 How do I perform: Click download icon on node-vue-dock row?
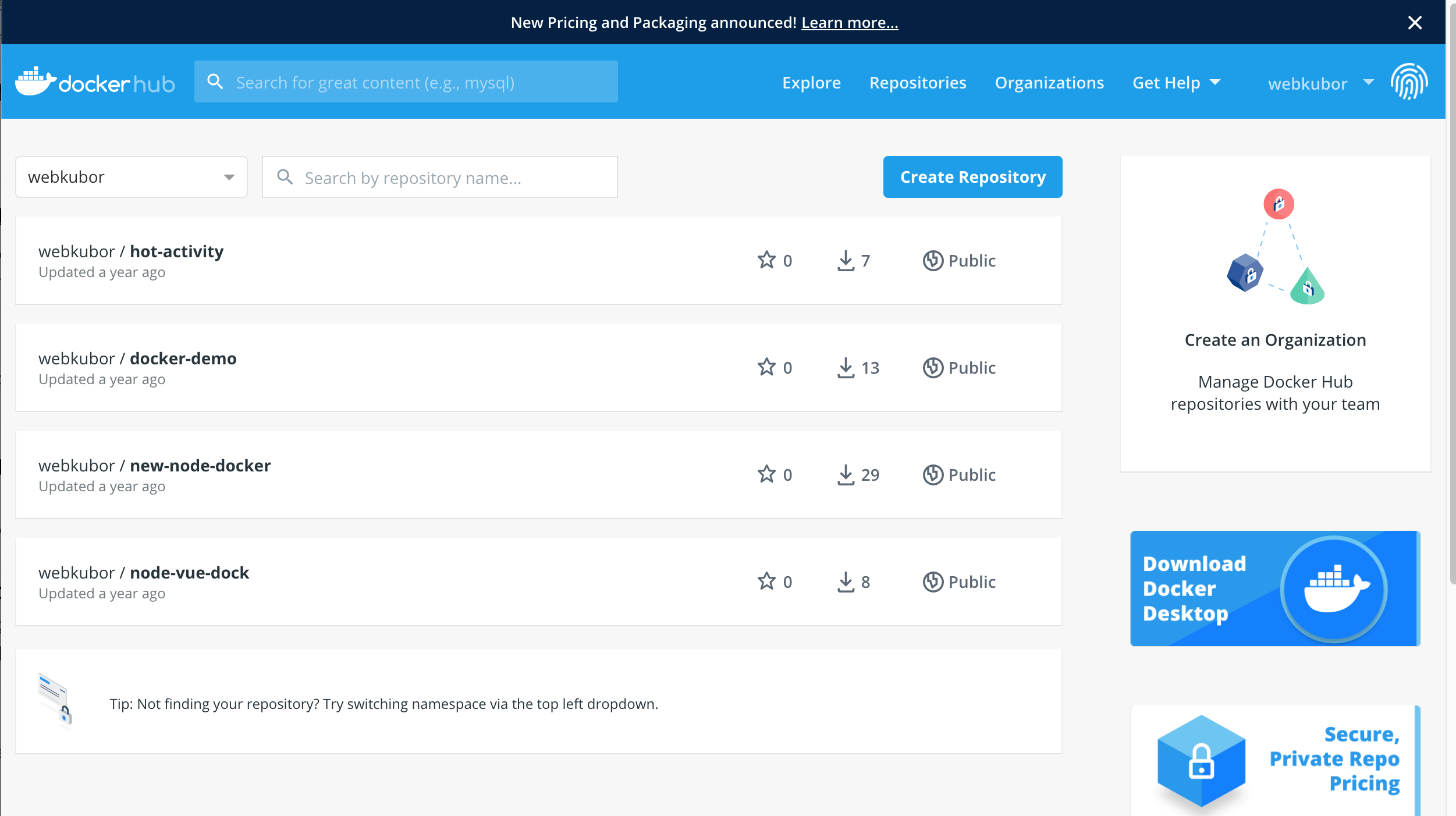coord(846,581)
